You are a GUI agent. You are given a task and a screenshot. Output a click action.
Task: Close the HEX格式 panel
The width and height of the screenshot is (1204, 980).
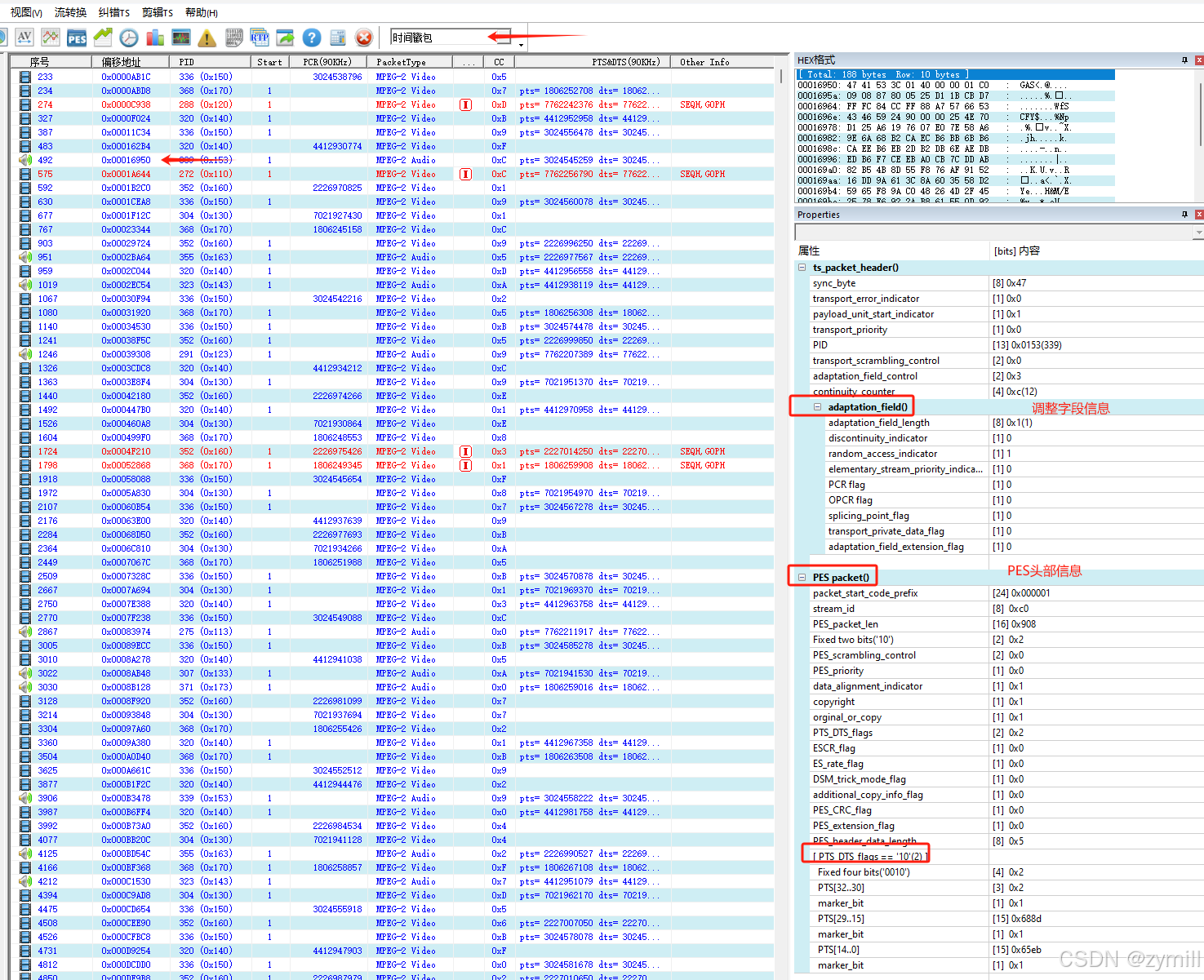(1199, 60)
